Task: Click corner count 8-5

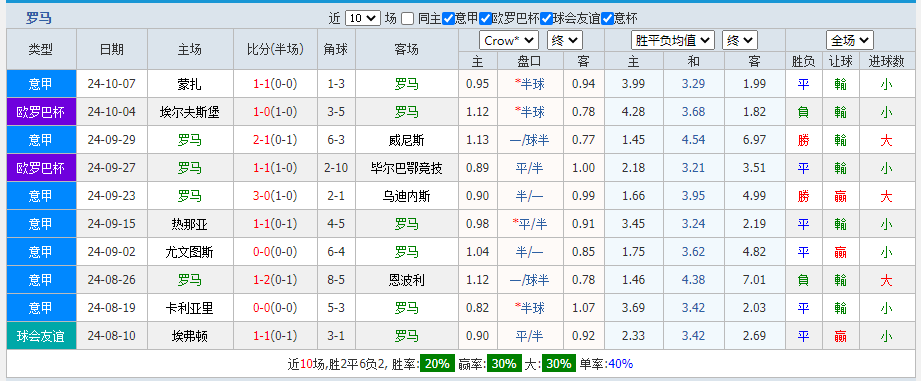Action: click(x=336, y=281)
